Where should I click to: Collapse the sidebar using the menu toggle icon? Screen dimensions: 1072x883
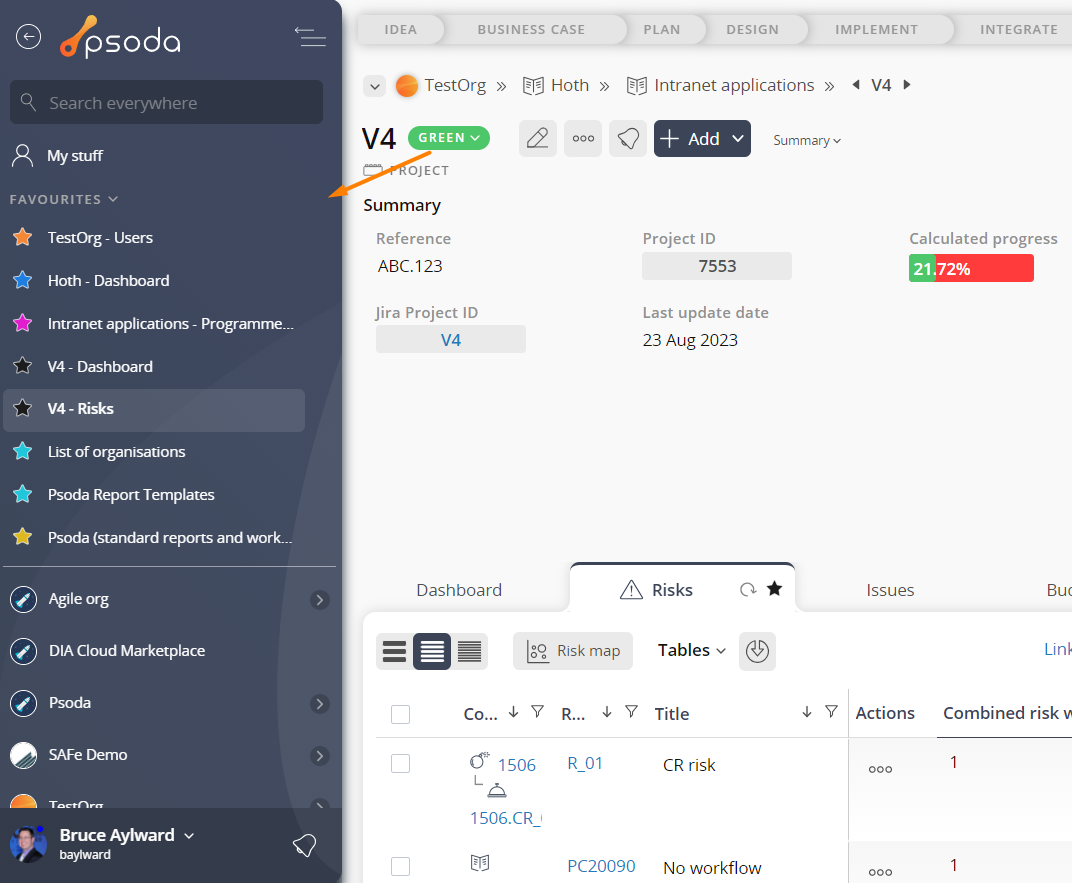coord(310,37)
